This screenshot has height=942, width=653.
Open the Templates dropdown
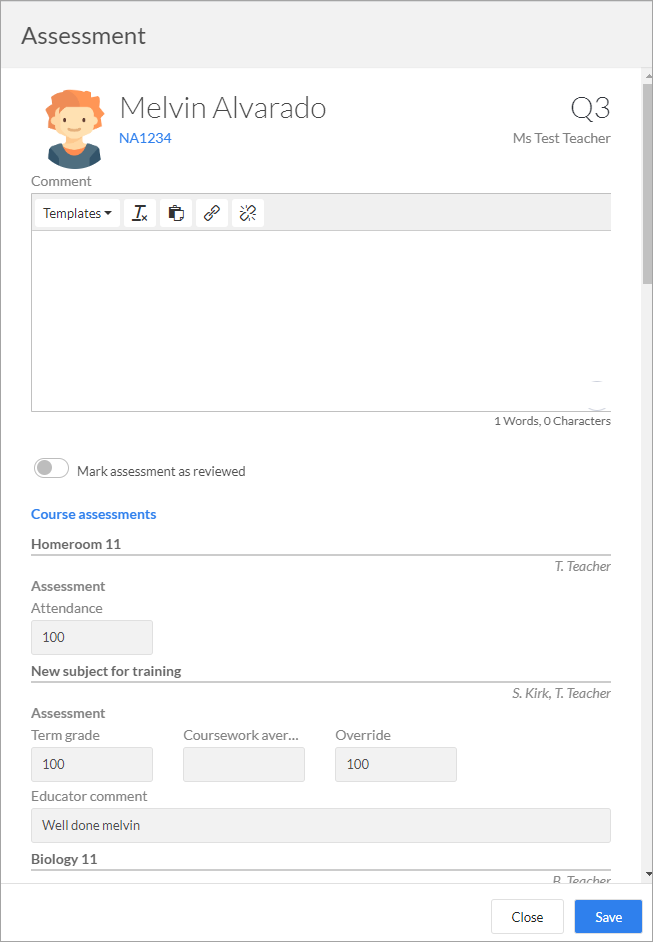coord(77,213)
